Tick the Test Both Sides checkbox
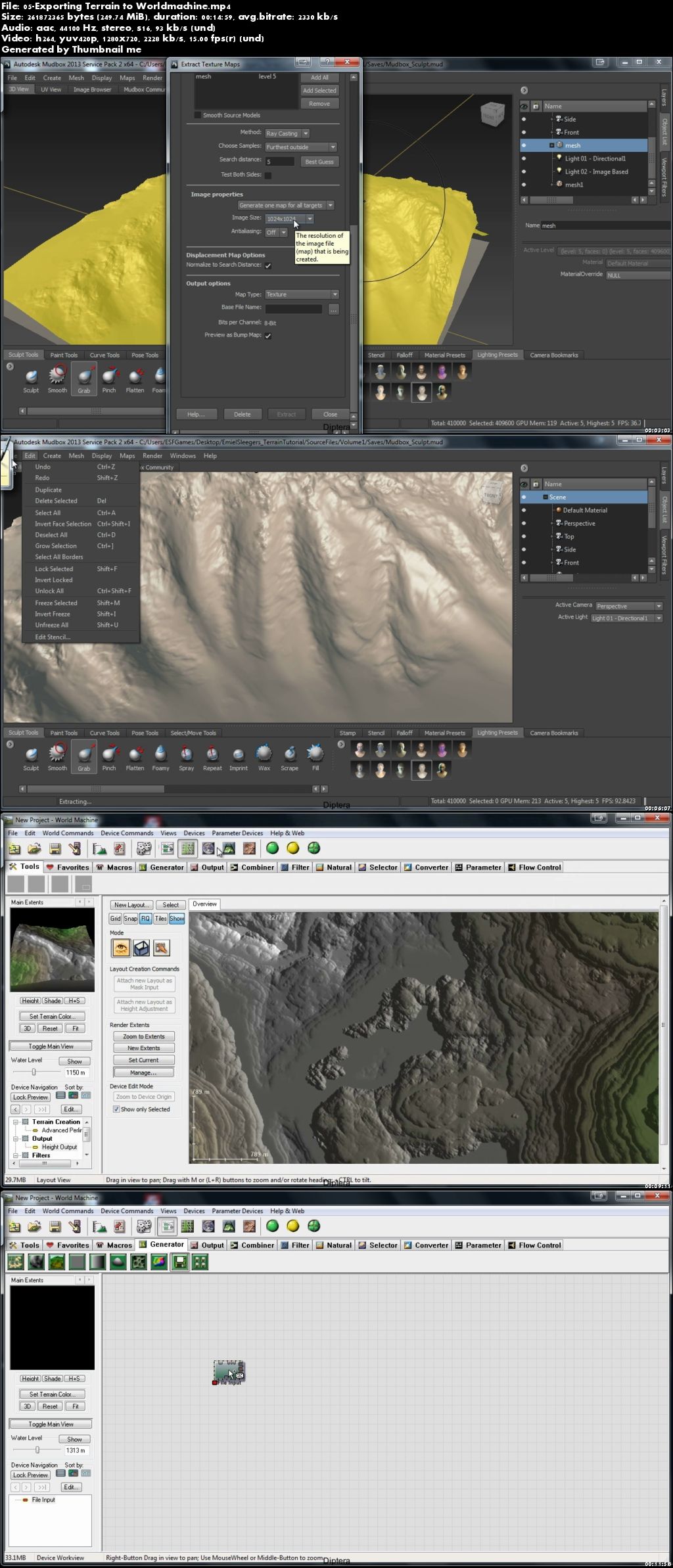 pos(268,175)
